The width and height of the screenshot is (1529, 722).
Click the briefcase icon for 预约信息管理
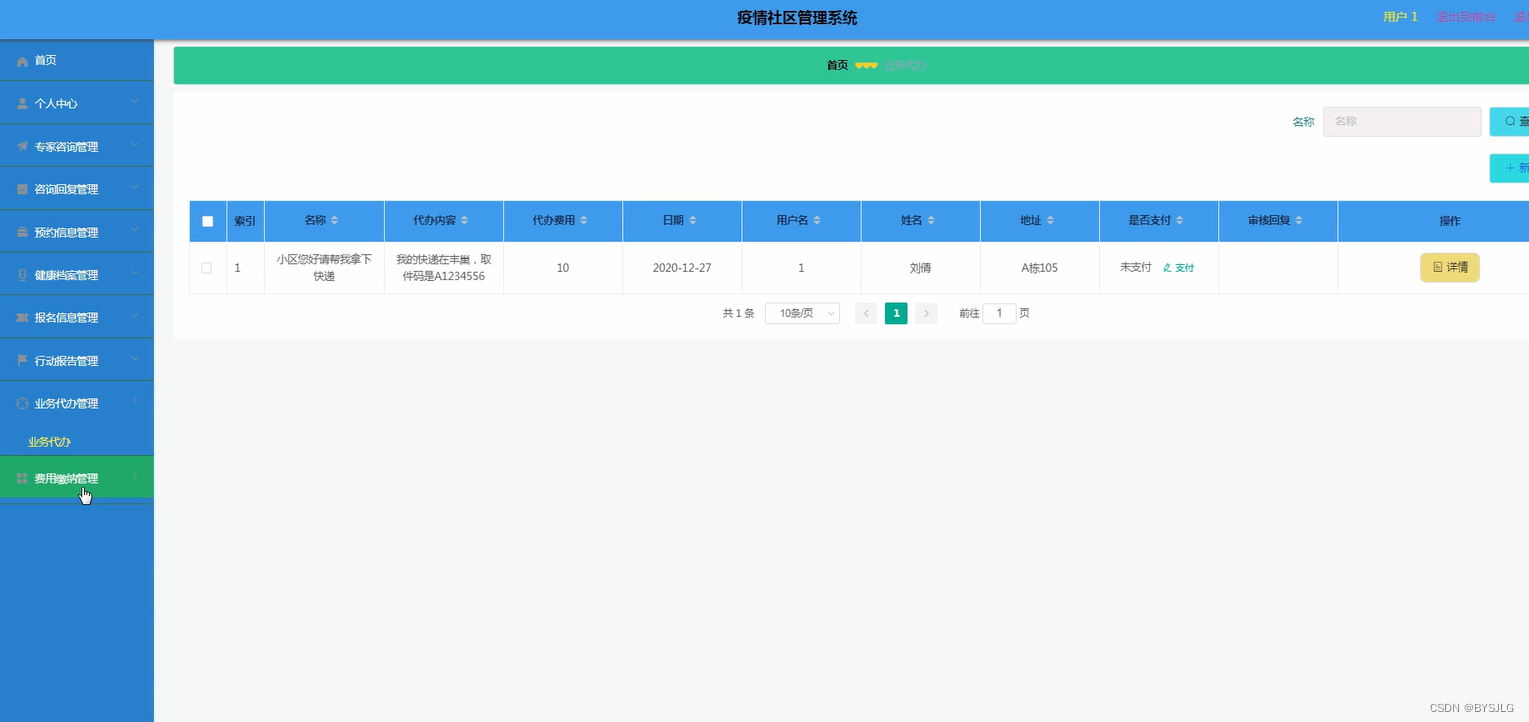pos(22,233)
